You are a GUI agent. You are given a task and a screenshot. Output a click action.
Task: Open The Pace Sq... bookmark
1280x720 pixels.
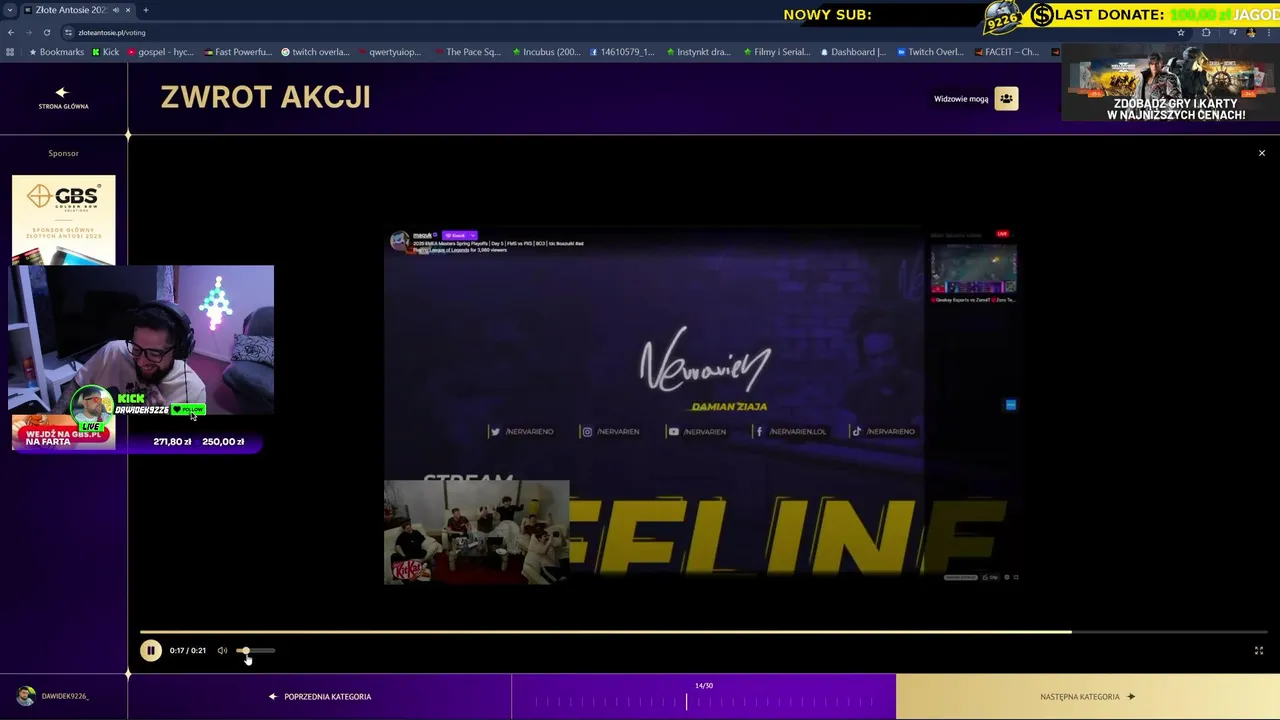pyautogui.click(x=468, y=52)
